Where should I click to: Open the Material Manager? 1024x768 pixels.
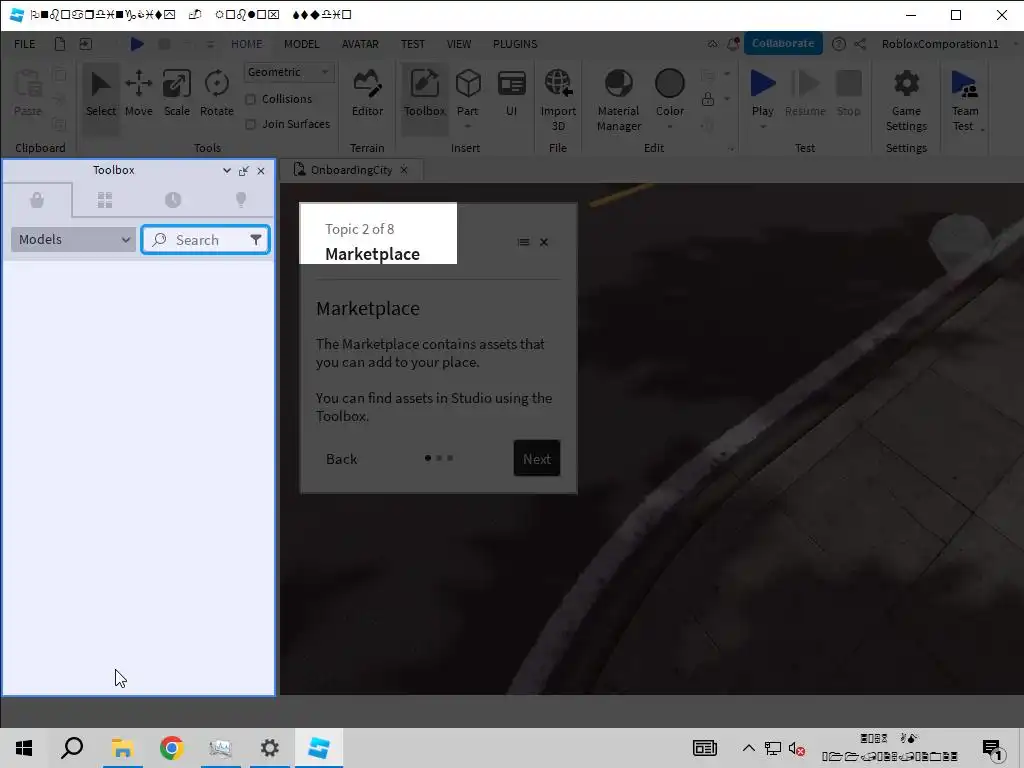(618, 101)
